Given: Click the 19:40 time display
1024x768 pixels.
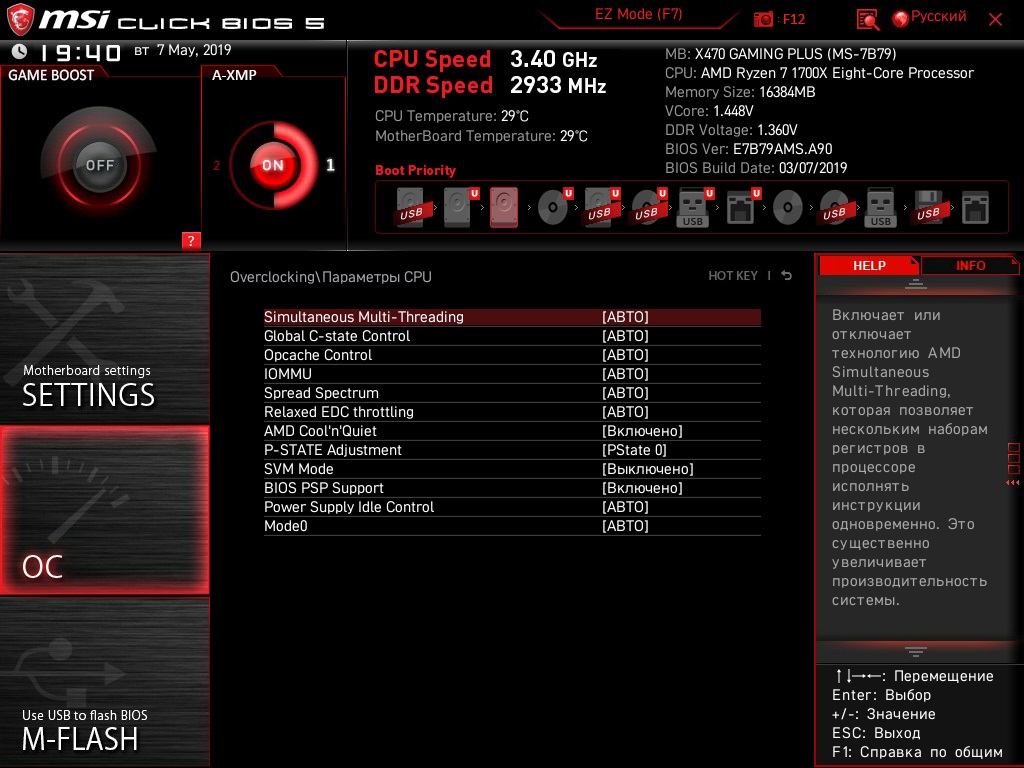Looking at the screenshot, I should click(81, 52).
